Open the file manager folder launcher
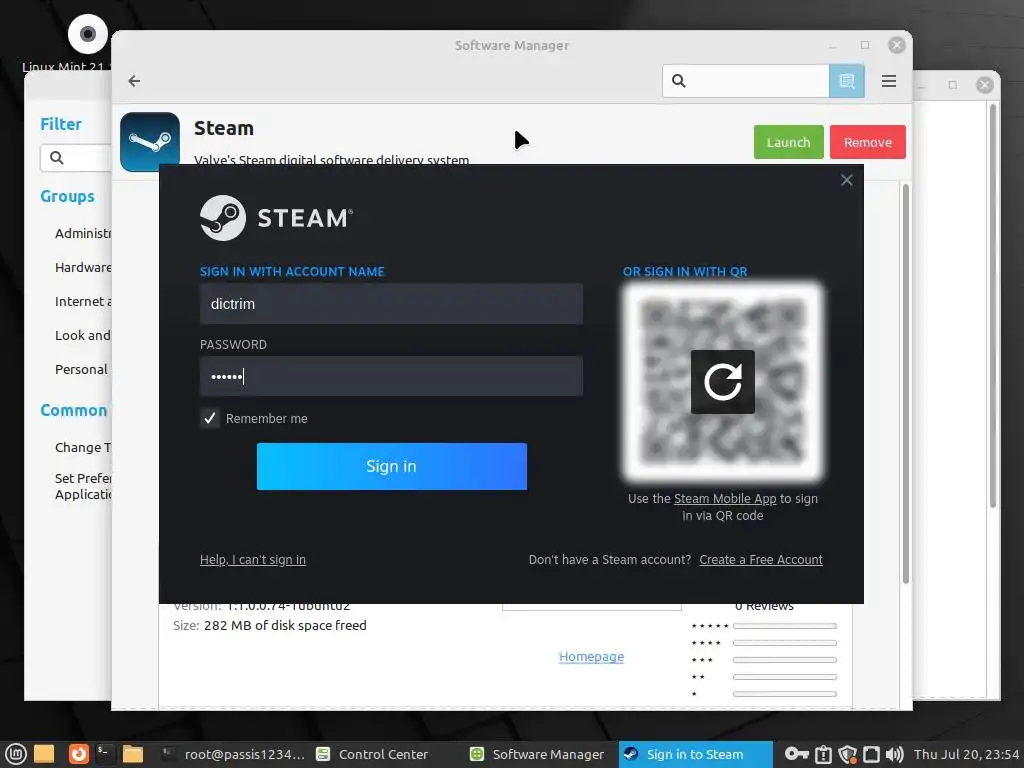Image resolution: width=1024 pixels, height=768 pixels. click(133, 754)
